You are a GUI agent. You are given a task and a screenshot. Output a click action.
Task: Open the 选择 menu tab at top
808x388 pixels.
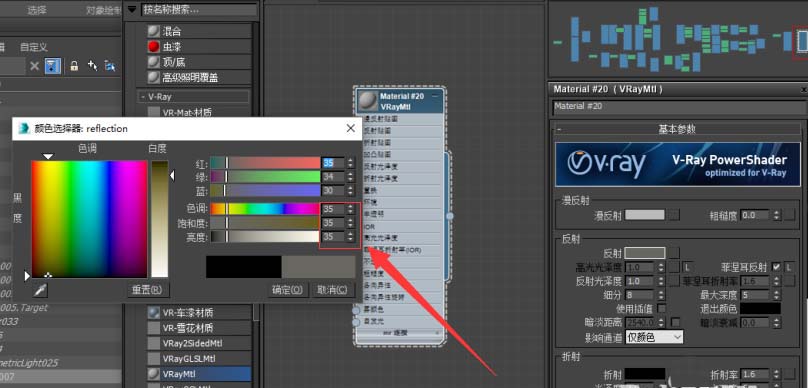(x=37, y=10)
